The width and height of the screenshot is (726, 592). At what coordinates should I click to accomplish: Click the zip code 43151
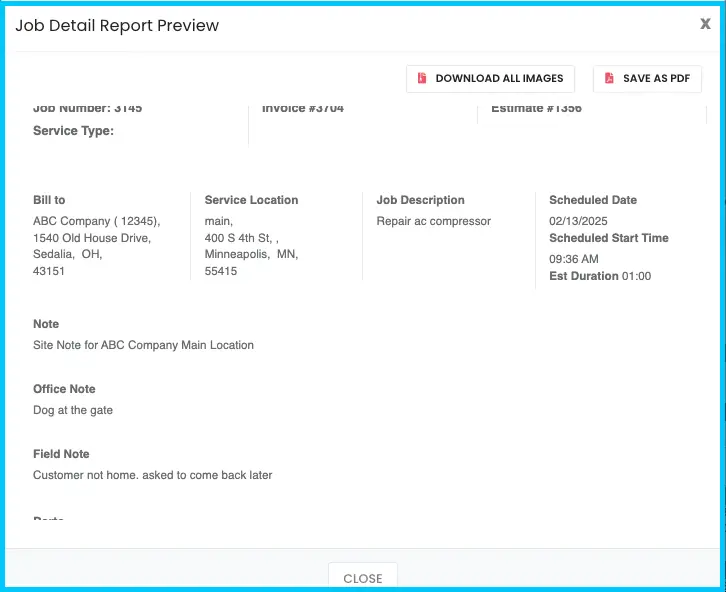point(49,271)
